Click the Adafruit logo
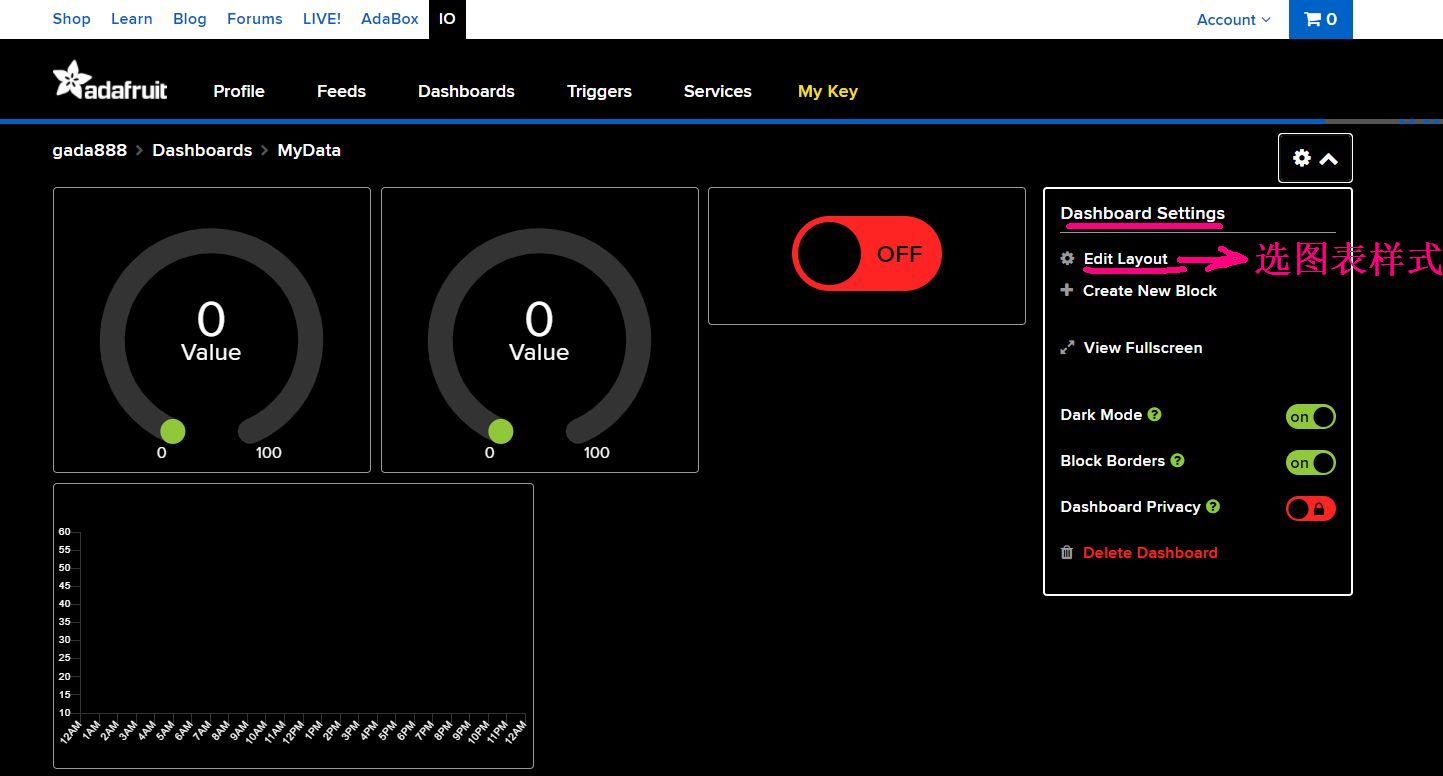 click(x=110, y=82)
